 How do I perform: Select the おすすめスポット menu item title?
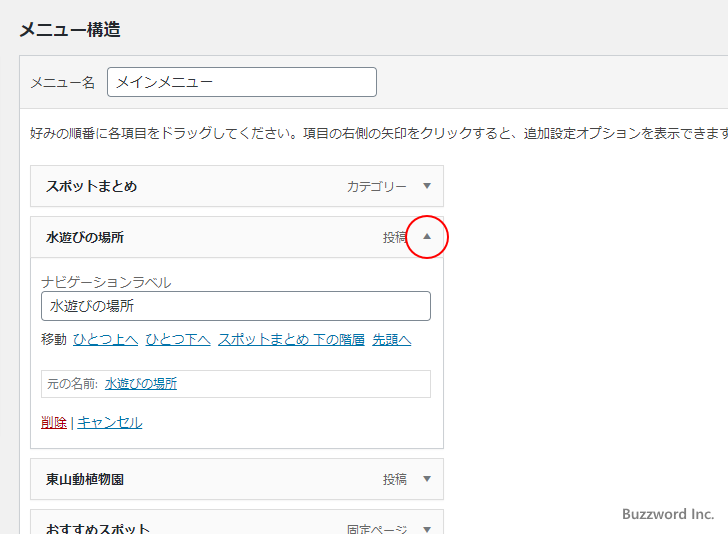click(98, 528)
